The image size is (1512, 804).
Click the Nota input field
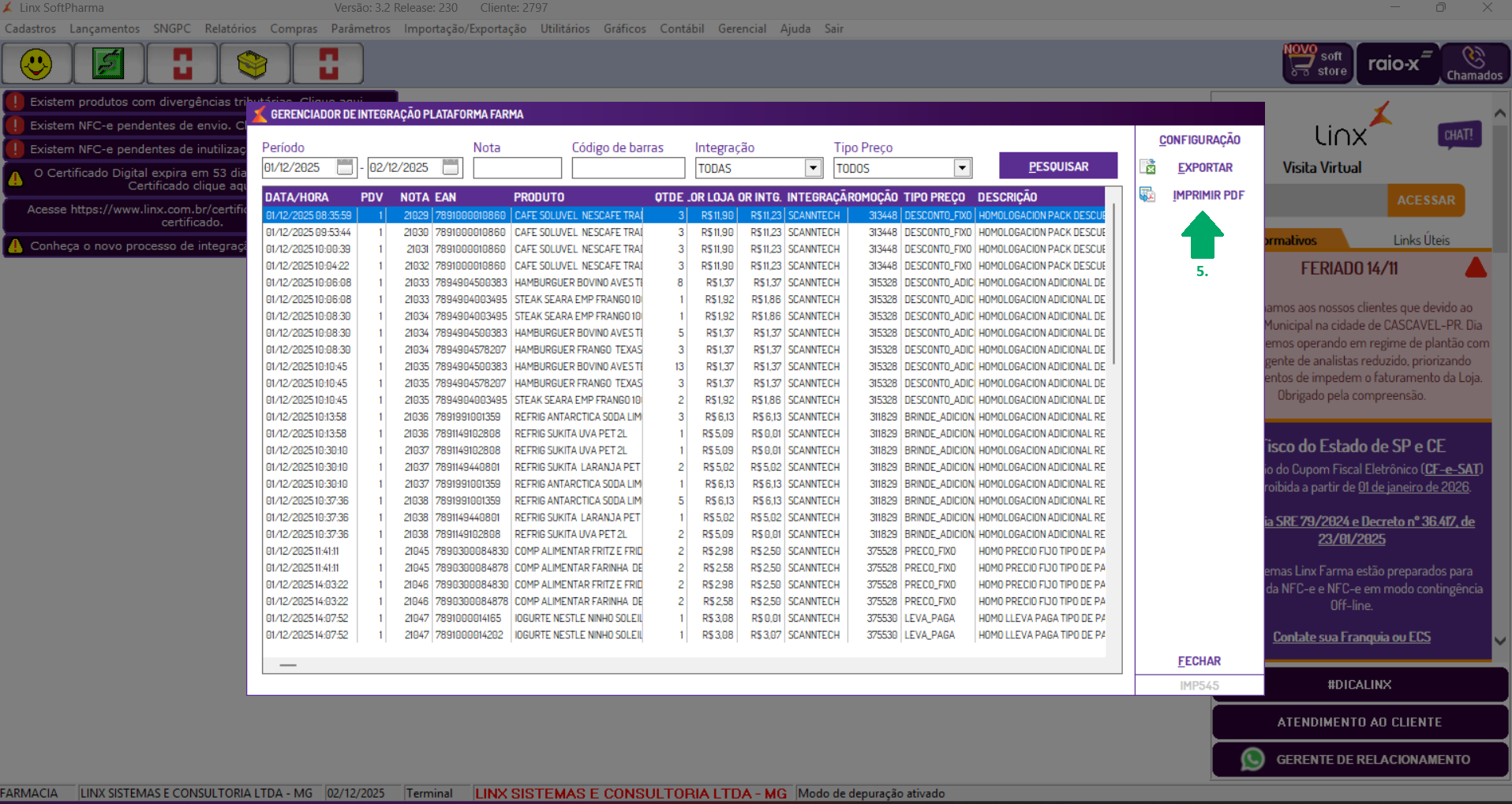click(x=517, y=168)
